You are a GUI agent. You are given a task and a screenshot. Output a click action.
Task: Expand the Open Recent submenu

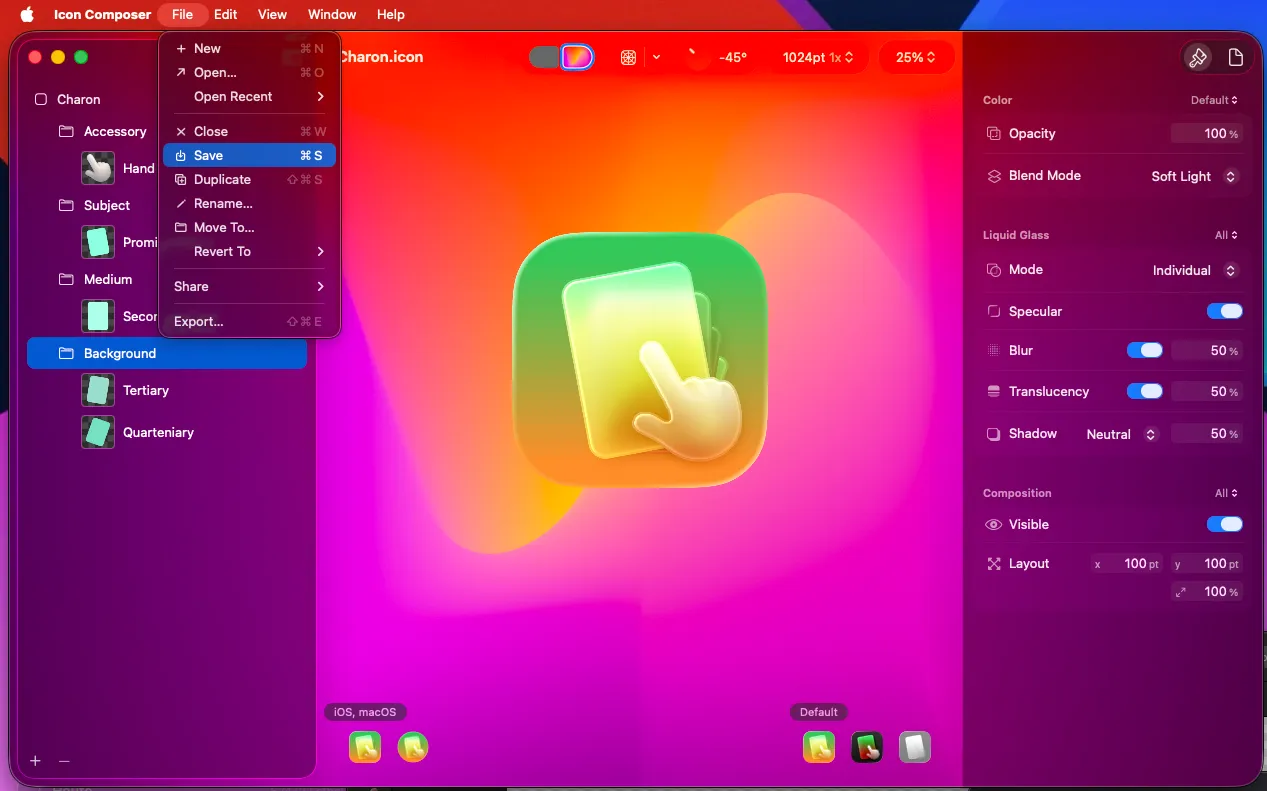[x=250, y=96]
